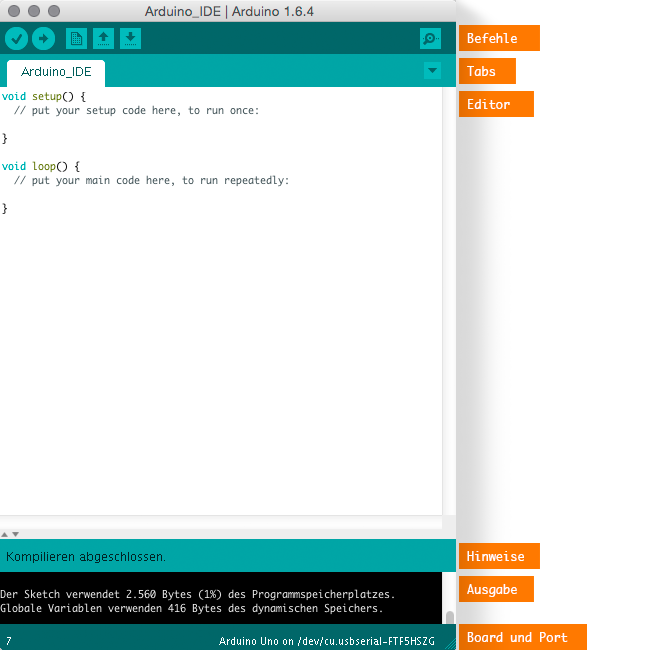Expand the tab menu dropdown arrow
Image resolution: width=650 pixels, height=650 pixels.
pos(432,71)
